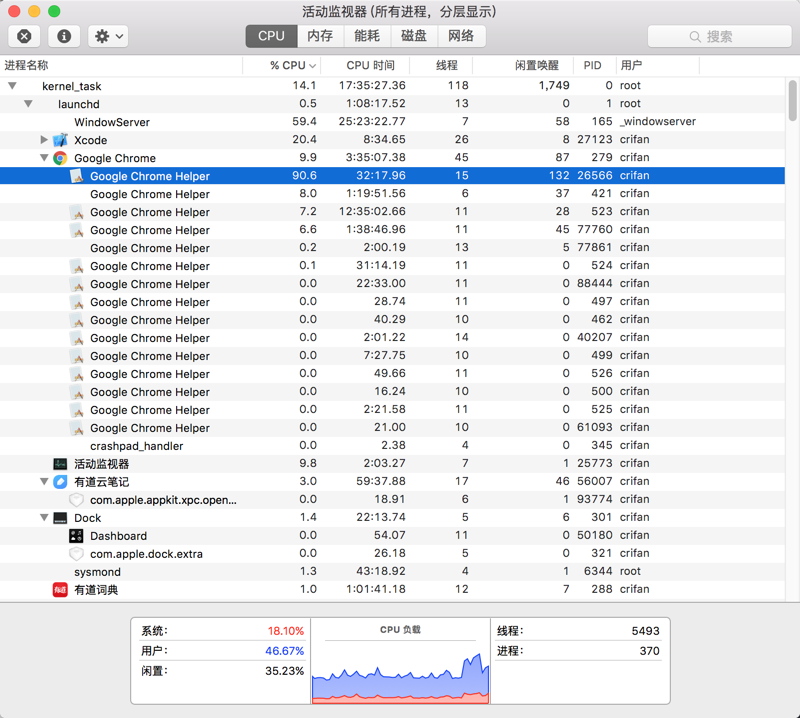Screen dimensions: 800x718
Task: Switch to the 能耗 tab
Action: 367,36
